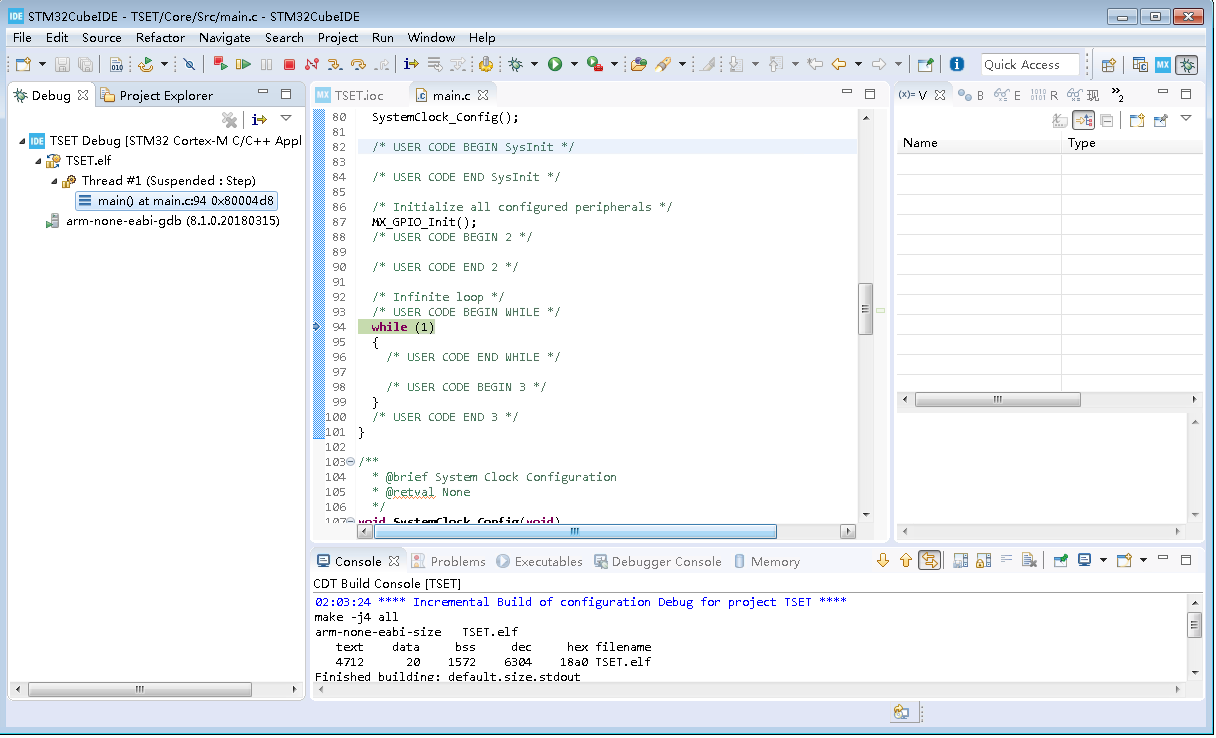This screenshot has height=738, width=1216.
Task: Switch to the C/C++ perspective icon
Action: (1140, 64)
